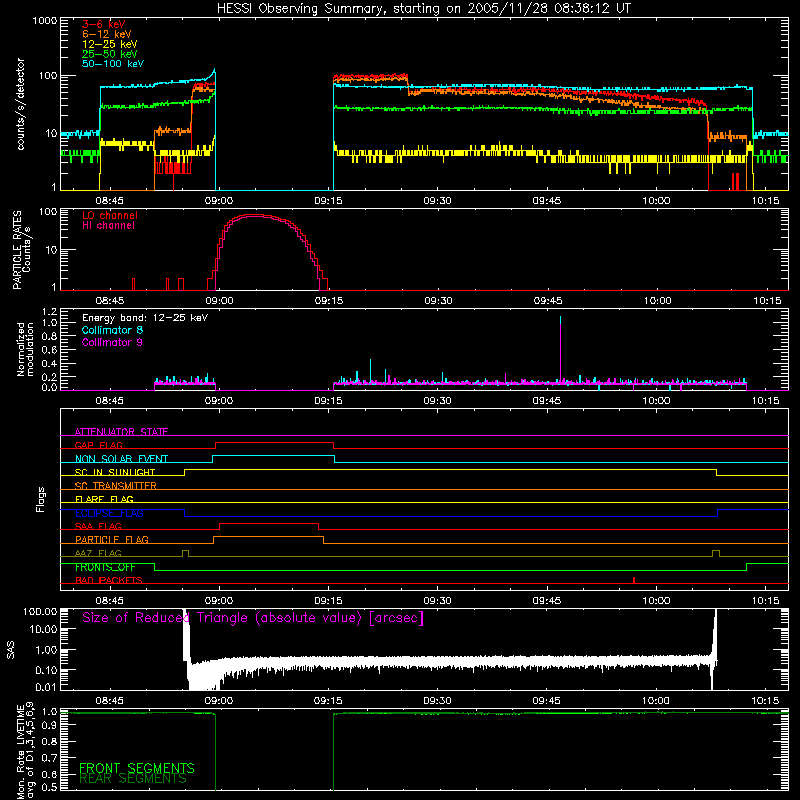
Task: Click the SC TRANSMITTER flag label
Action: click(115, 486)
